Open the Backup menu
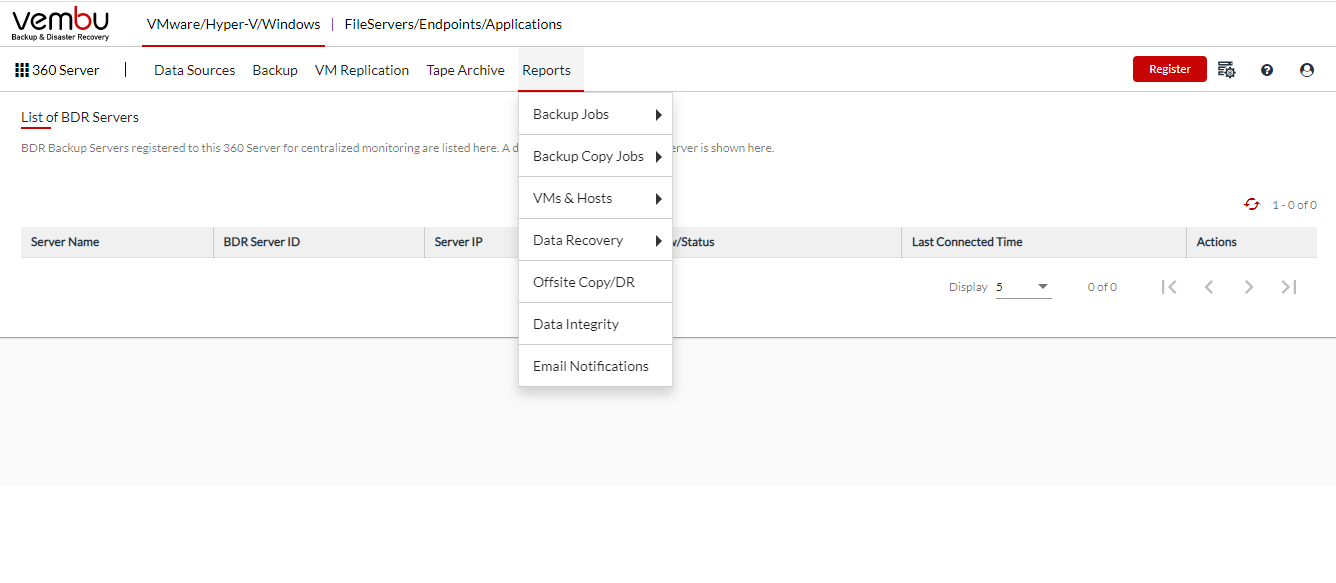 (x=275, y=70)
